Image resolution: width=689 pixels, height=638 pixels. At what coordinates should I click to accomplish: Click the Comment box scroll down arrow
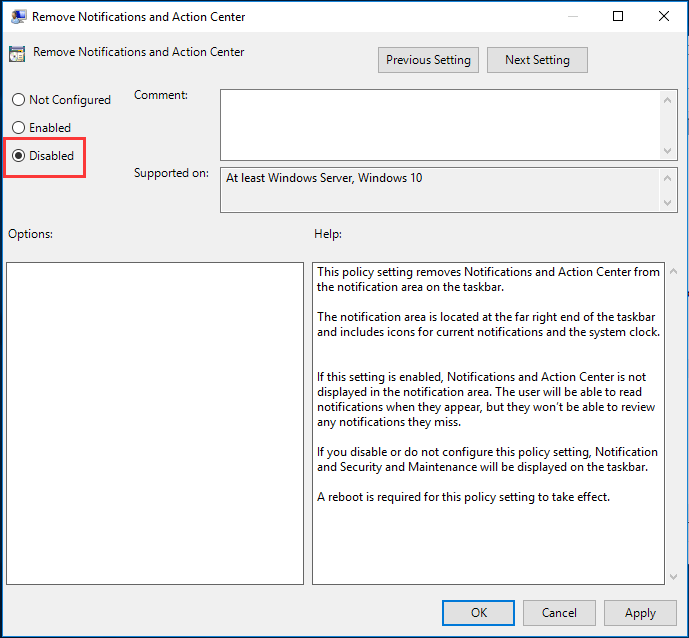click(667, 151)
